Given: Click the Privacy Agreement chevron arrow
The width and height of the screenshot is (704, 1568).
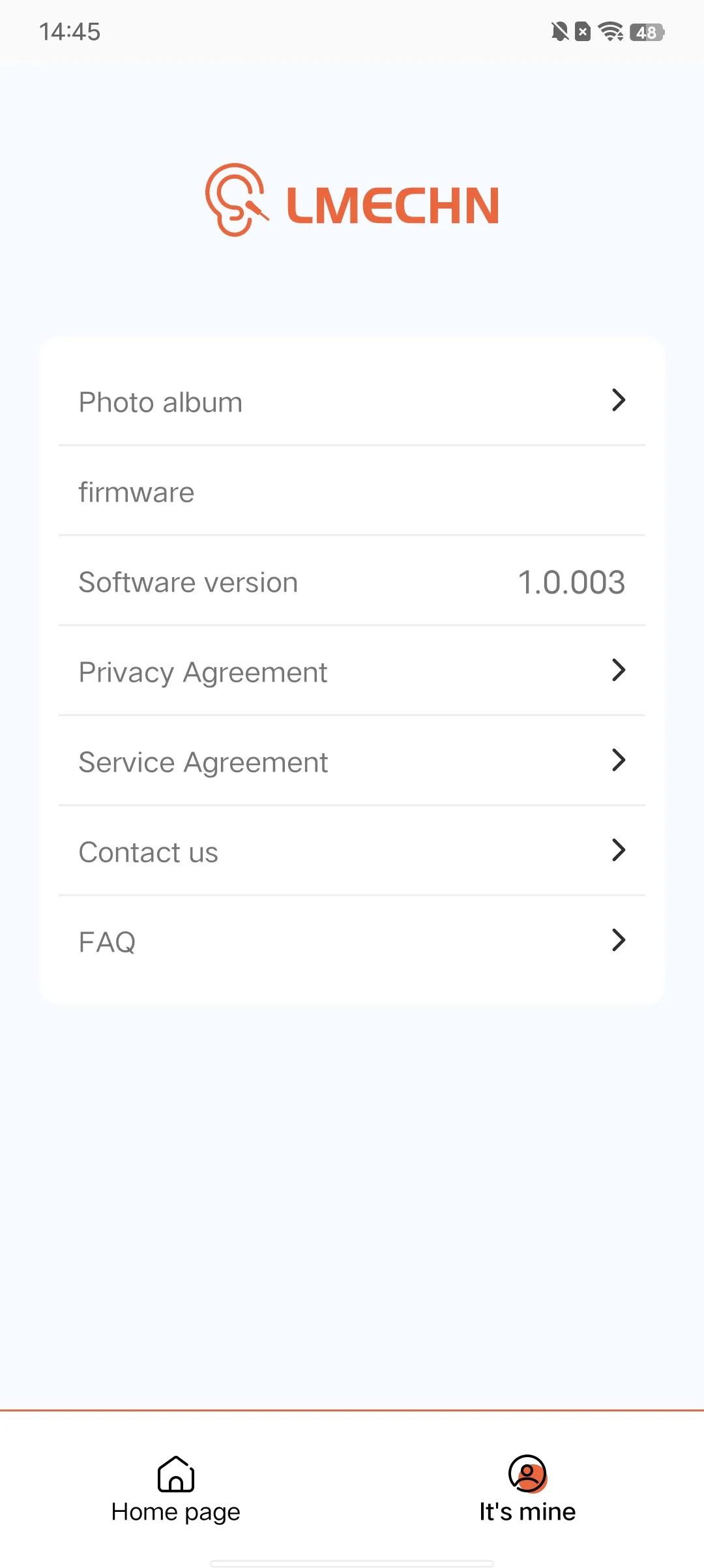Looking at the screenshot, I should [x=619, y=670].
